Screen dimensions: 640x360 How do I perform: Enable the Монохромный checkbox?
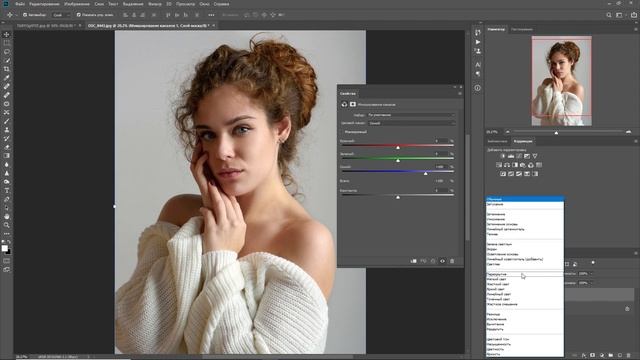(x=342, y=132)
